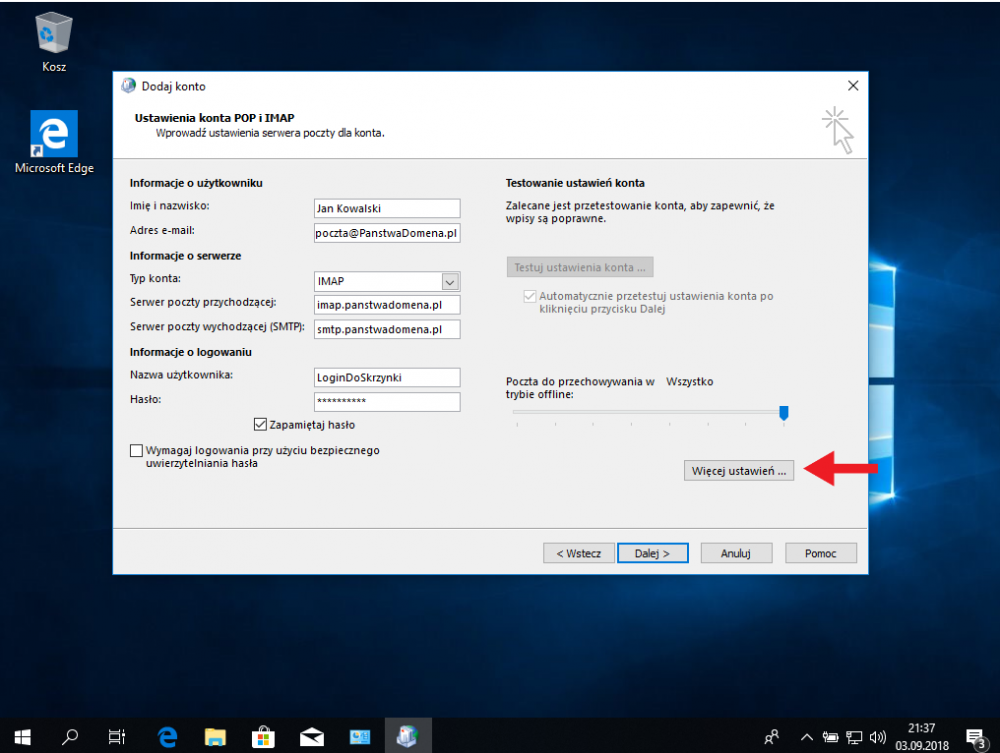Open network status tray icon
The width and height of the screenshot is (1000, 753).
[x=854, y=737]
